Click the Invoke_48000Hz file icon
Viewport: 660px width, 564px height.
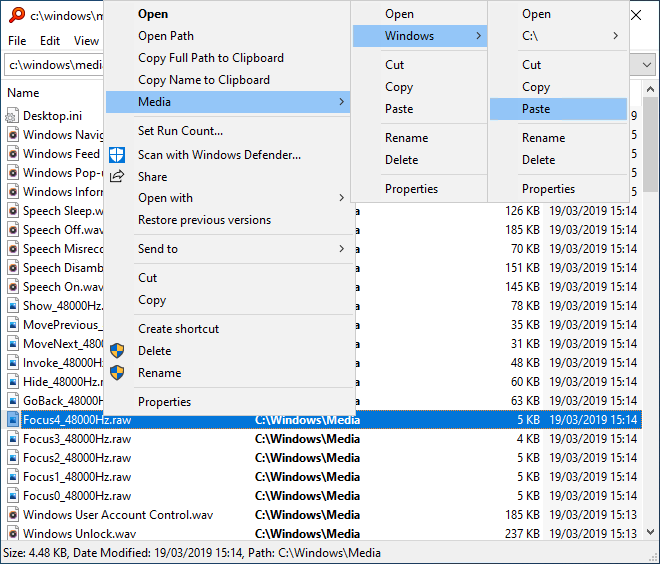pos(13,363)
